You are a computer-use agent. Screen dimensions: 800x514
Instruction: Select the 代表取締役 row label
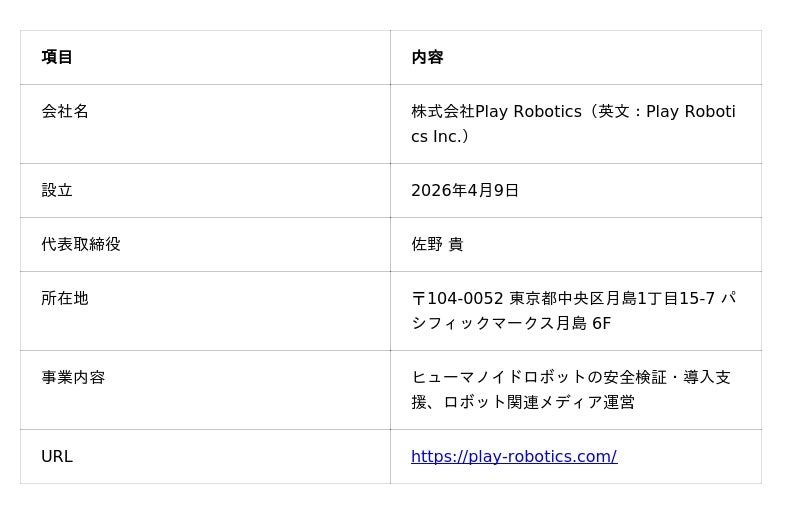tap(81, 244)
